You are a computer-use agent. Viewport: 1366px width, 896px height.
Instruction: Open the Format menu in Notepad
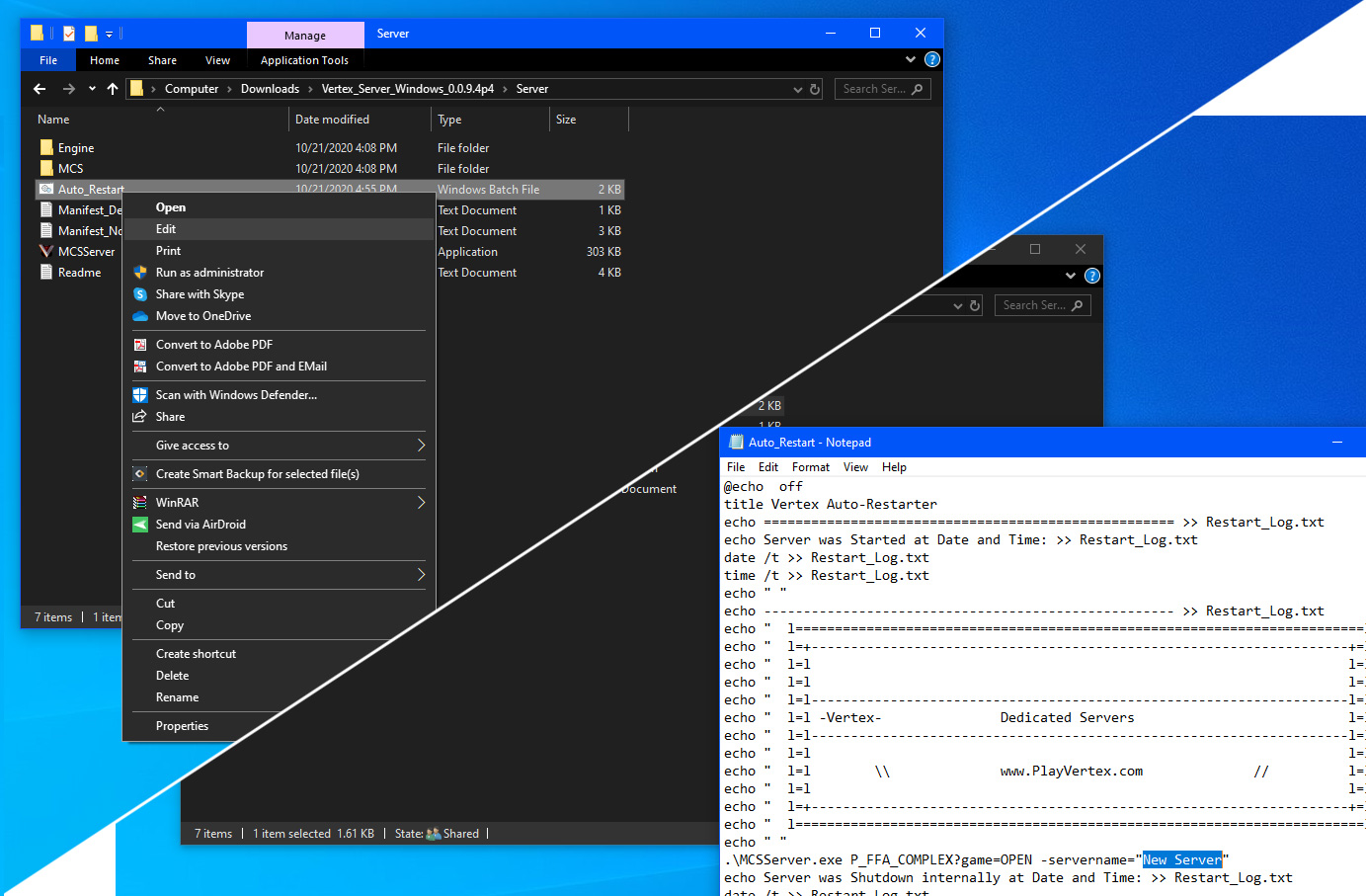(810, 467)
